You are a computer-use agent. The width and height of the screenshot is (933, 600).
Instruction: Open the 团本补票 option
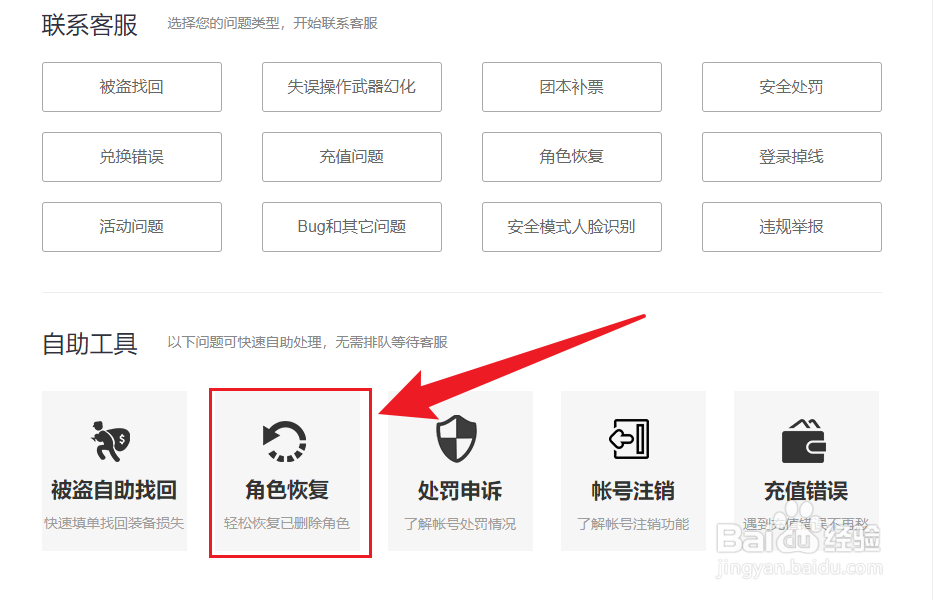click(572, 87)
